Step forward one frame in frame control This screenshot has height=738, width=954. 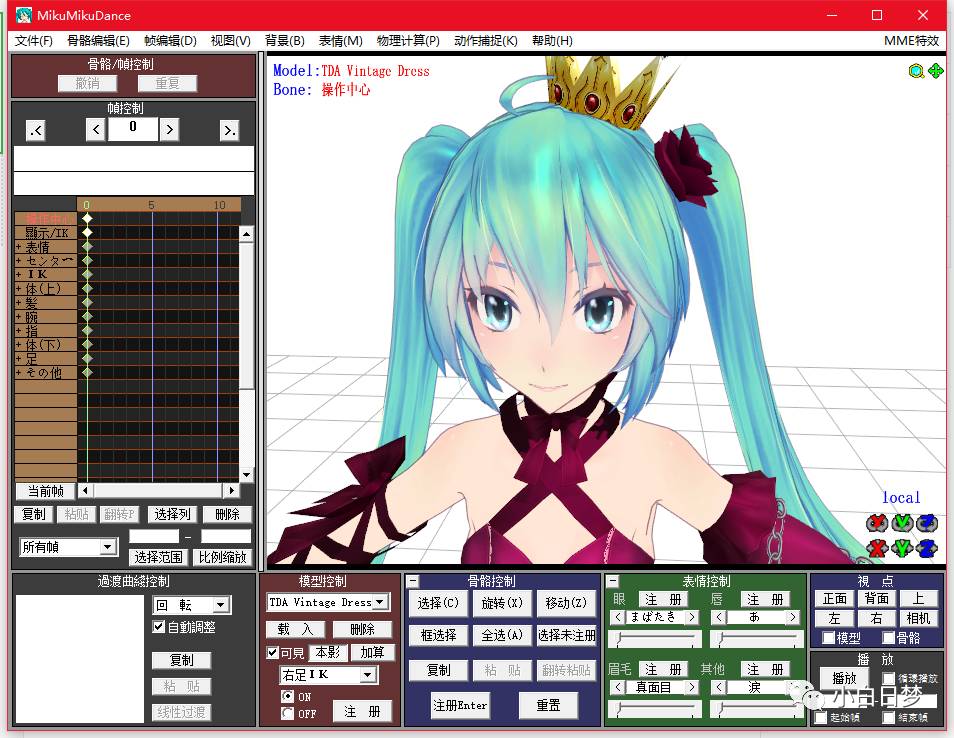[x=169, y=130]
